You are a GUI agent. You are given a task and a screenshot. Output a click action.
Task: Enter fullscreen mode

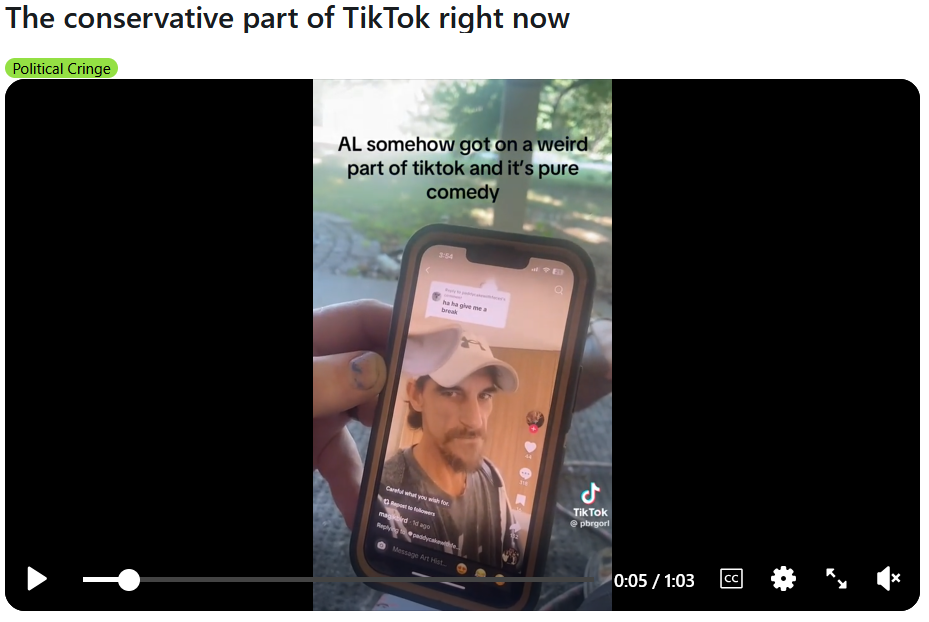836,579
